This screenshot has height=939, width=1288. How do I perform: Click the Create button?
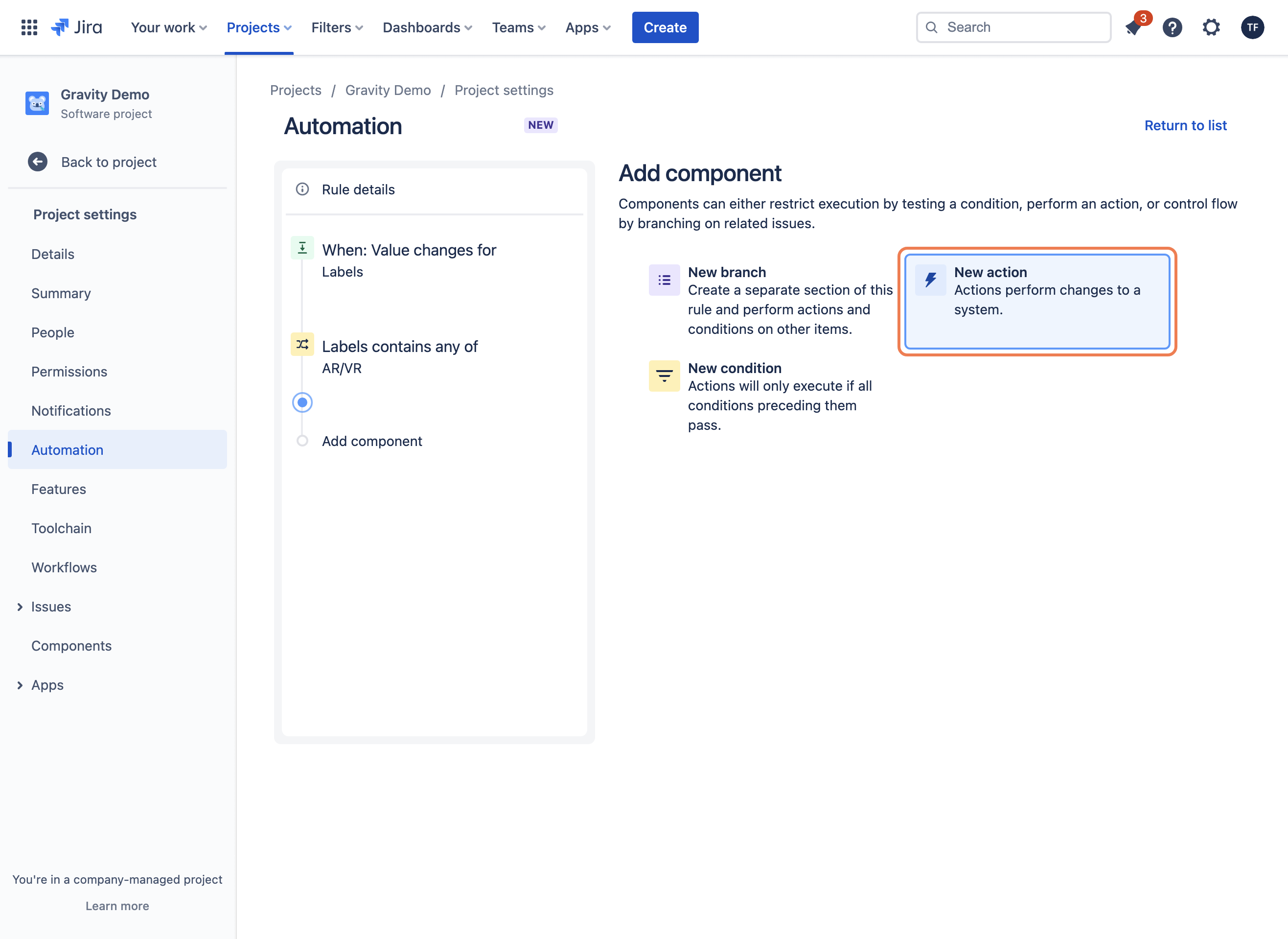click(666, 27)
